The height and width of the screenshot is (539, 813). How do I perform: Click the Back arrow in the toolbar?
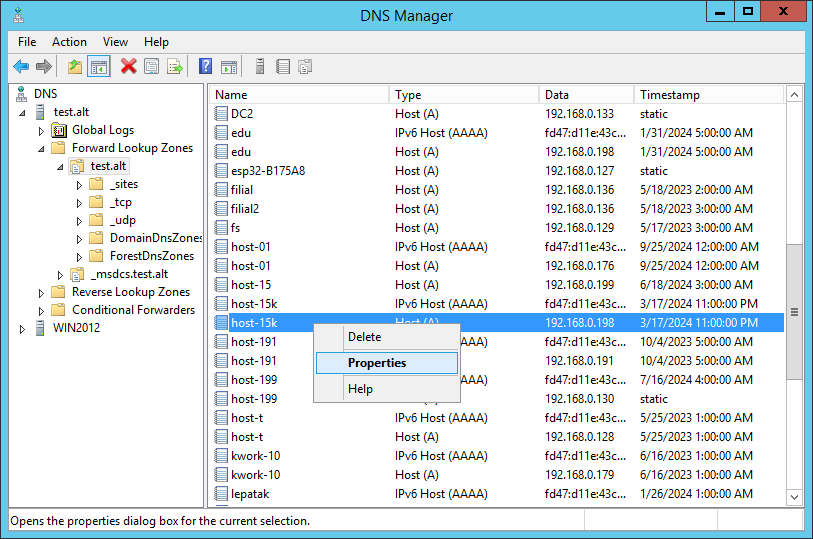coord(20,67)
